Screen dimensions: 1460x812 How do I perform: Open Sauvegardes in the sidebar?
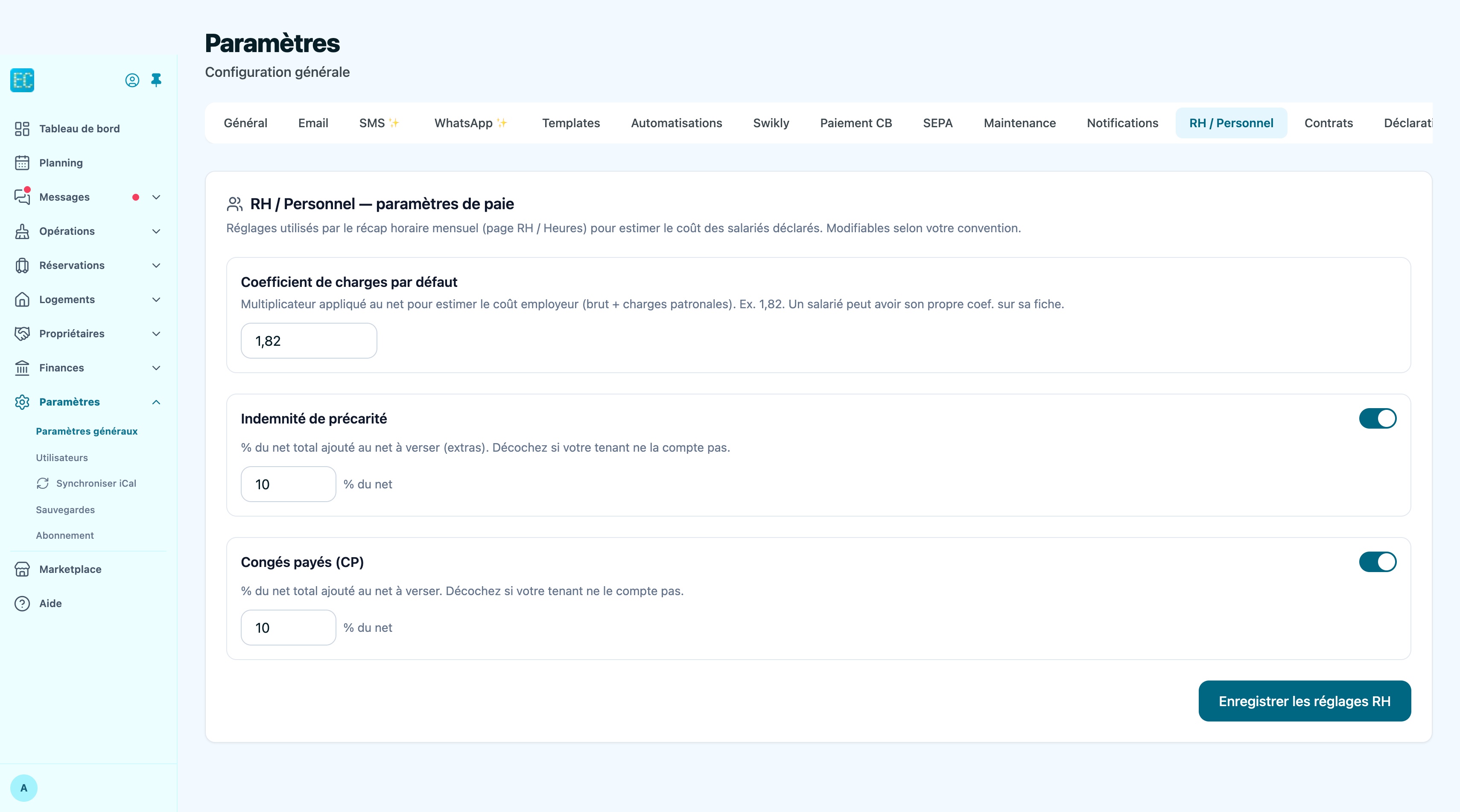[x=65, y=509]
